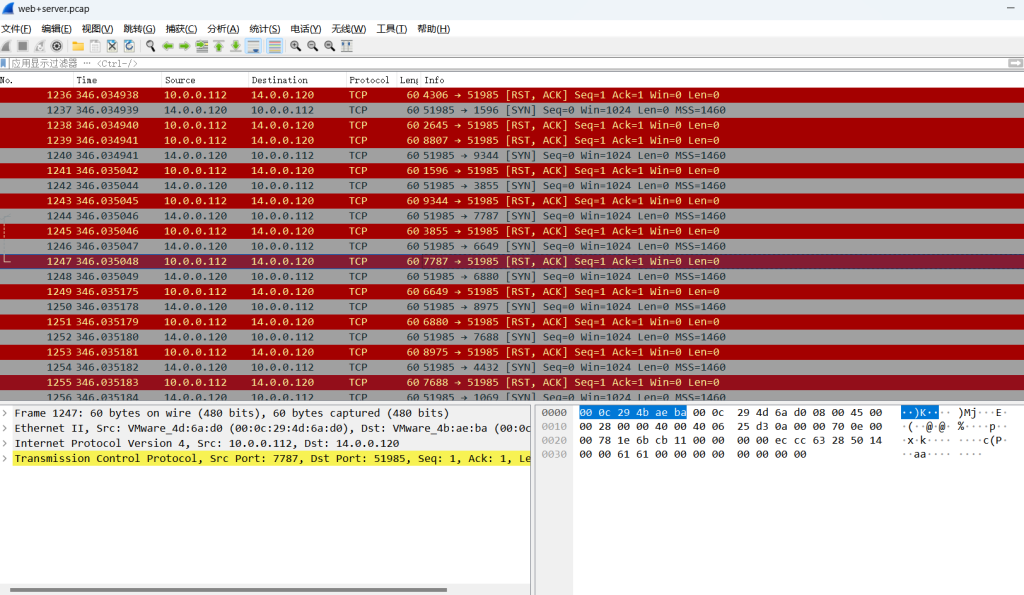1024x595 pixels.
Task: Sort packets by Source column header
Action: 205,80
